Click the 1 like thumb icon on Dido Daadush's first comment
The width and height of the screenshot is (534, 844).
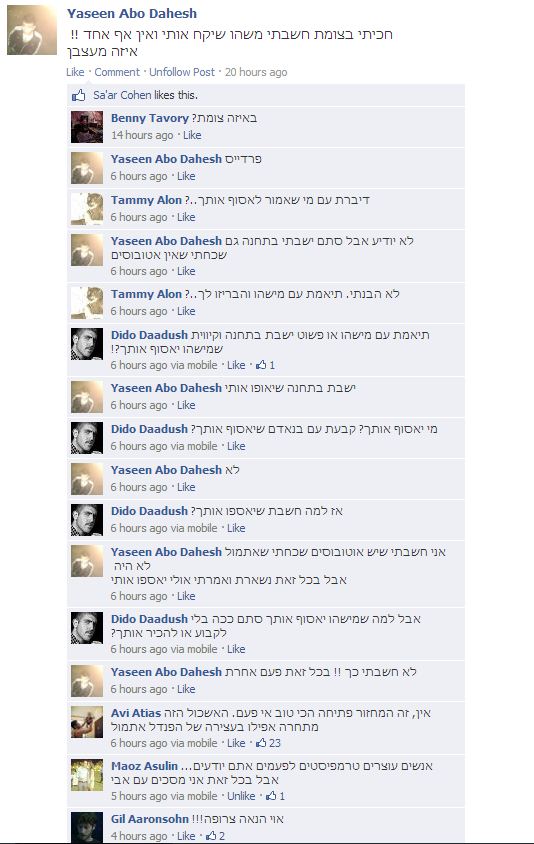261,365
